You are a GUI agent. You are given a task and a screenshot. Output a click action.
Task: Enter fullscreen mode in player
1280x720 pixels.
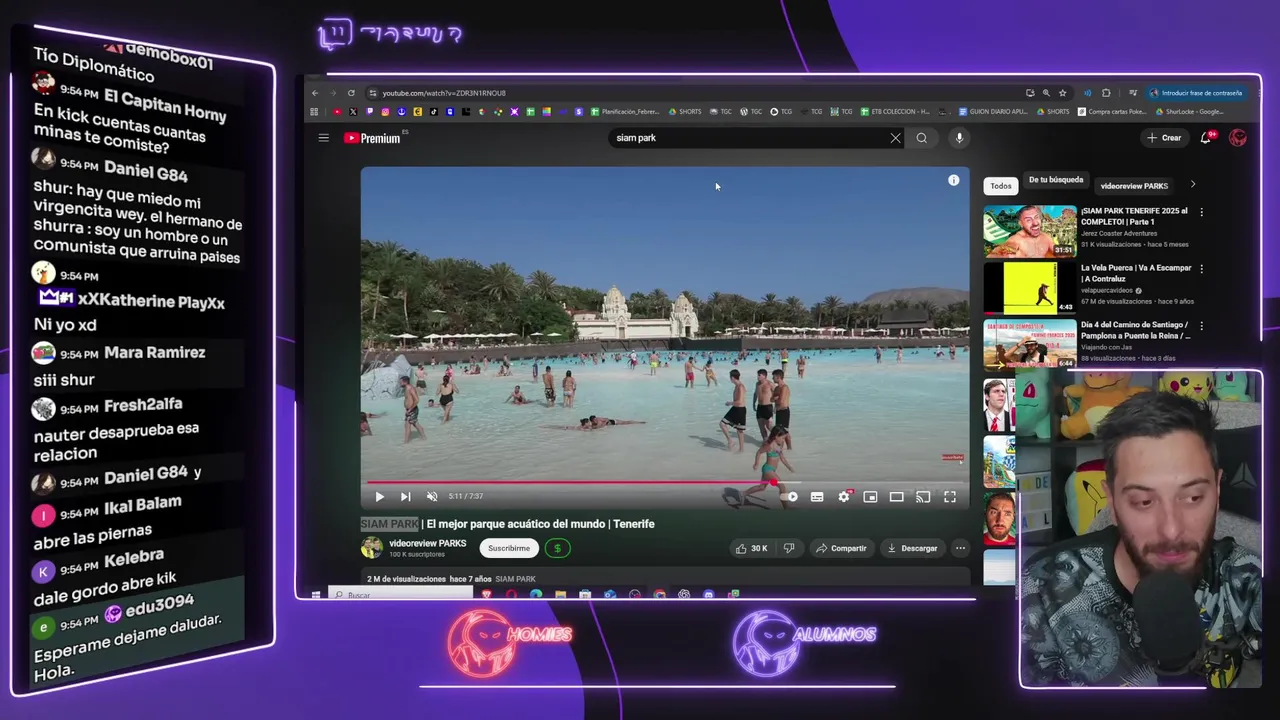coord(950,496)
